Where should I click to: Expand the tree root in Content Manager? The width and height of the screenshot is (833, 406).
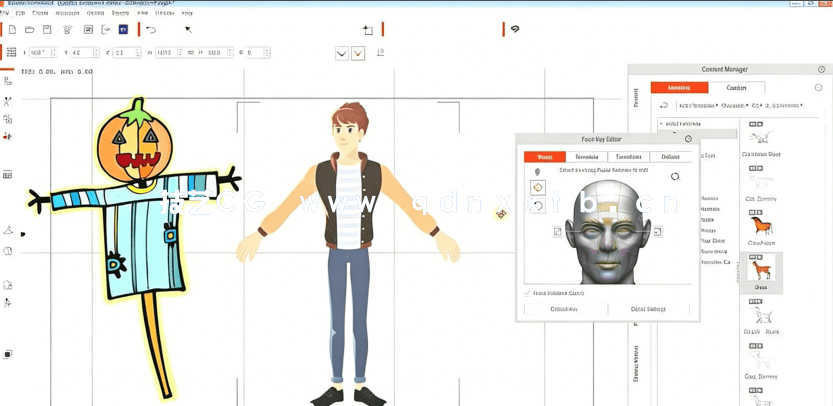[662, 124]
